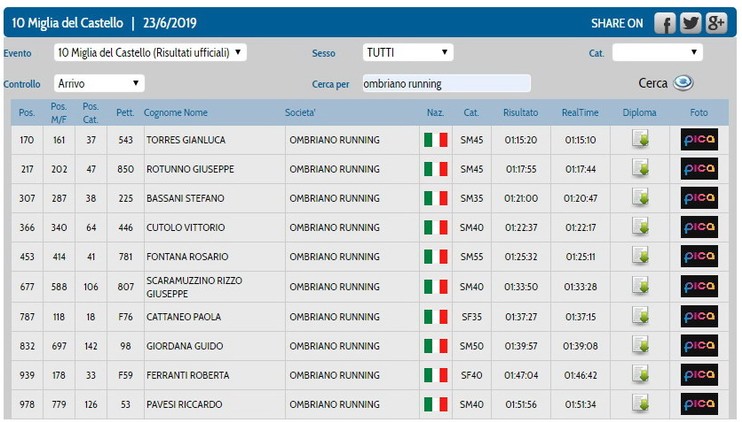
Task: Open the Sesso dropdown showing TUTTI
Action: point(408,53)
